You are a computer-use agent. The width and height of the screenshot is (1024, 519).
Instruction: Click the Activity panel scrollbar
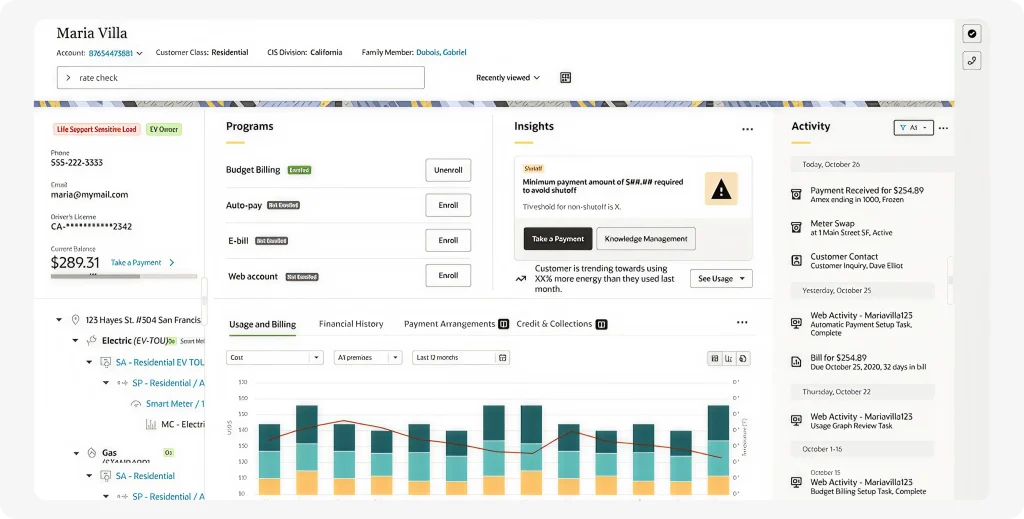coord(950,280)
